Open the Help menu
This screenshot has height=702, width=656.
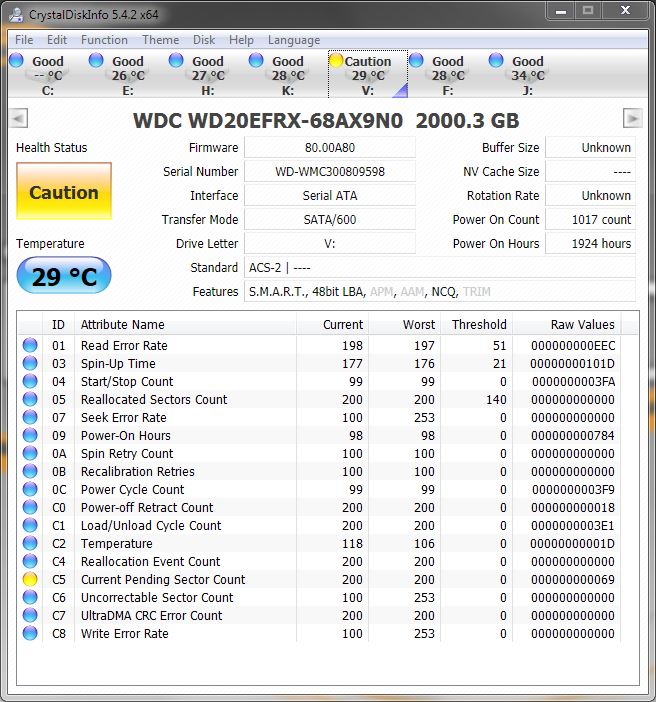pyautogui.click(x=241, y=40)
